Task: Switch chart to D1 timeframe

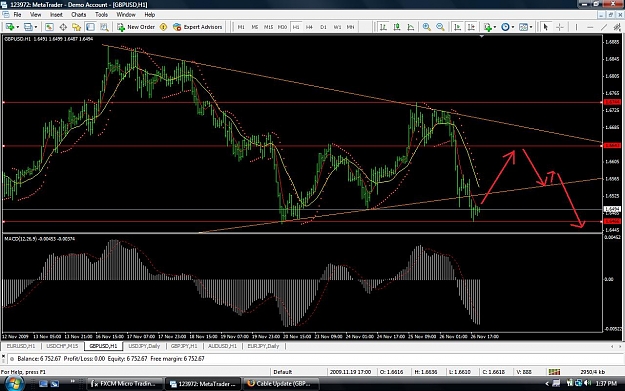Action: pos(323,27)
